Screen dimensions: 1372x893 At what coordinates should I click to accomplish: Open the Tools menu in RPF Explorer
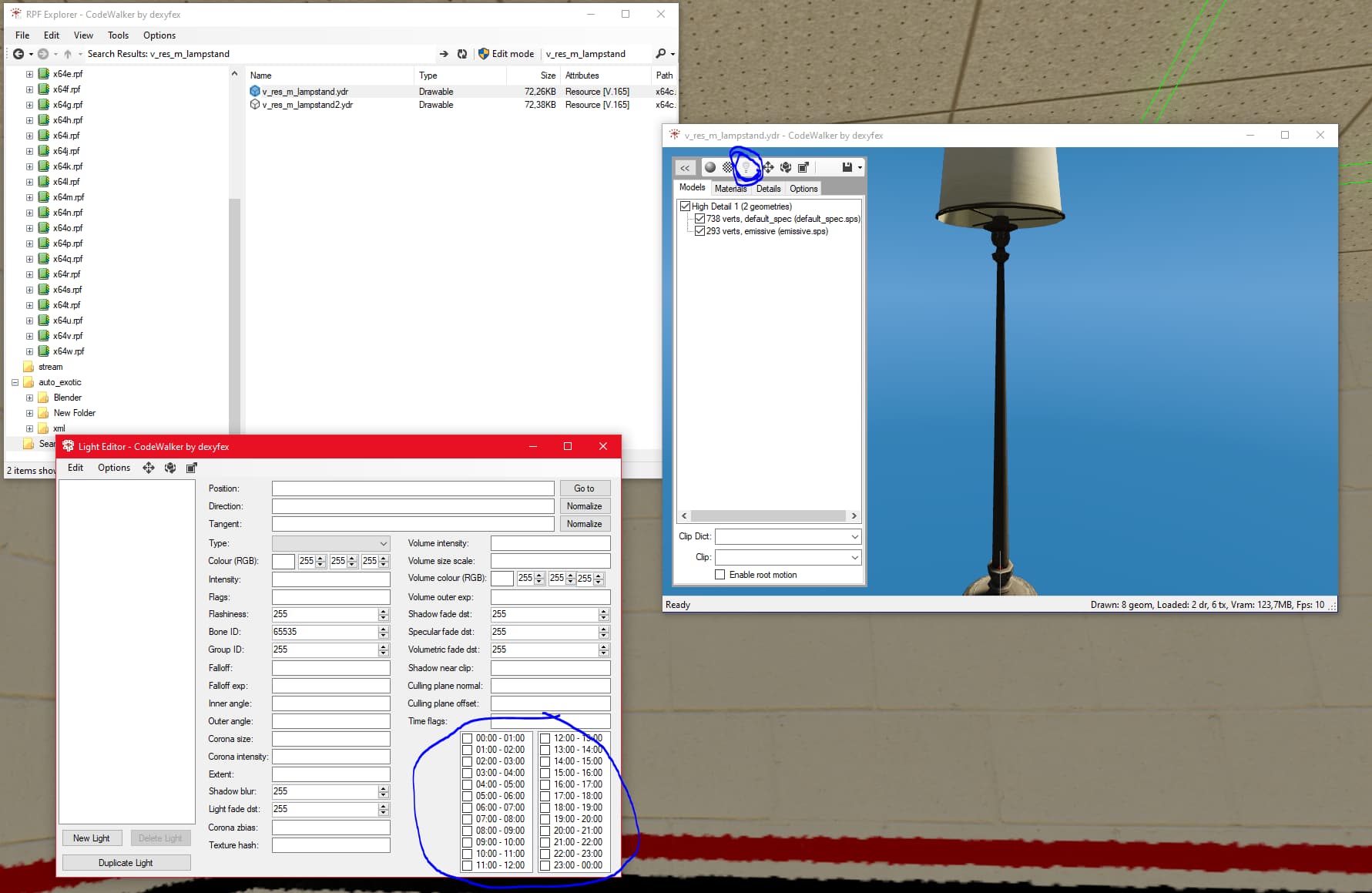(118, 35)
